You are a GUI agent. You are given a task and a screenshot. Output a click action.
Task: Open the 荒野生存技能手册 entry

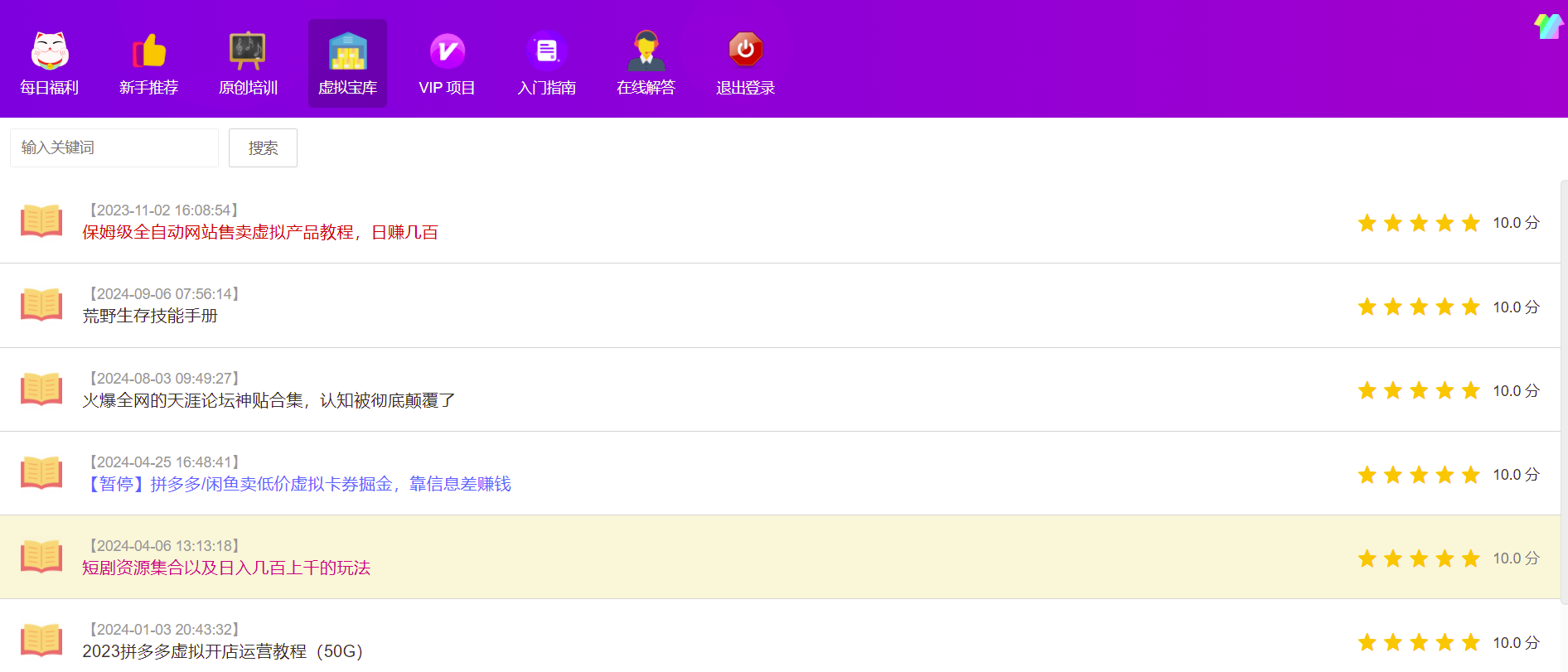tap(150, 317)
